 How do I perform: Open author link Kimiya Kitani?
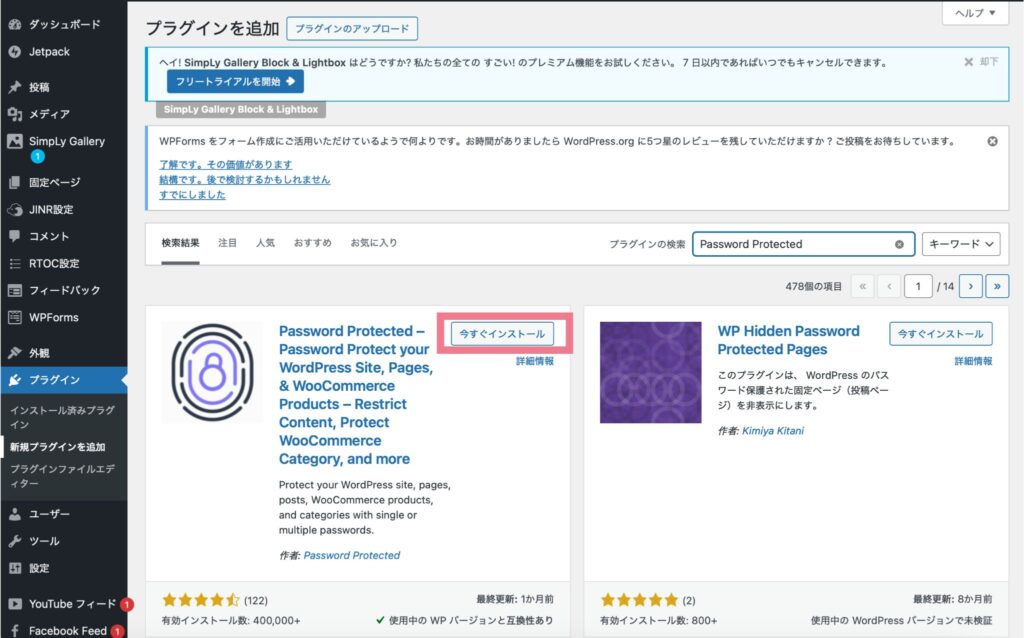773,431
